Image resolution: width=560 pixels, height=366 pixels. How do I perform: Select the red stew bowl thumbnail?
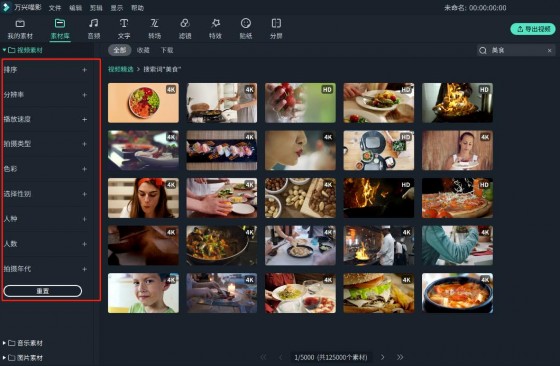[458, 293]
